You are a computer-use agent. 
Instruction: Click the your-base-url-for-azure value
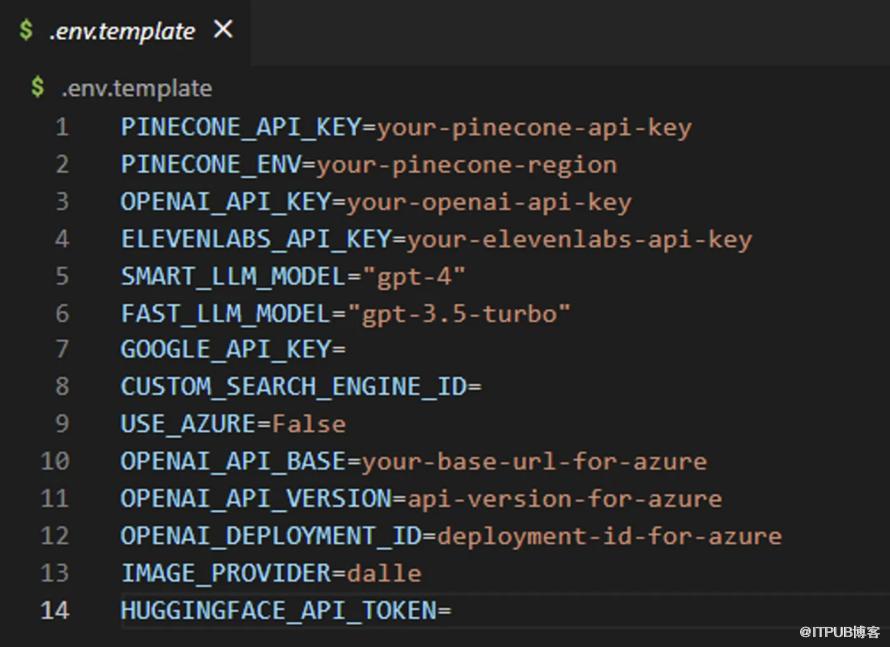tap(534, 461)
